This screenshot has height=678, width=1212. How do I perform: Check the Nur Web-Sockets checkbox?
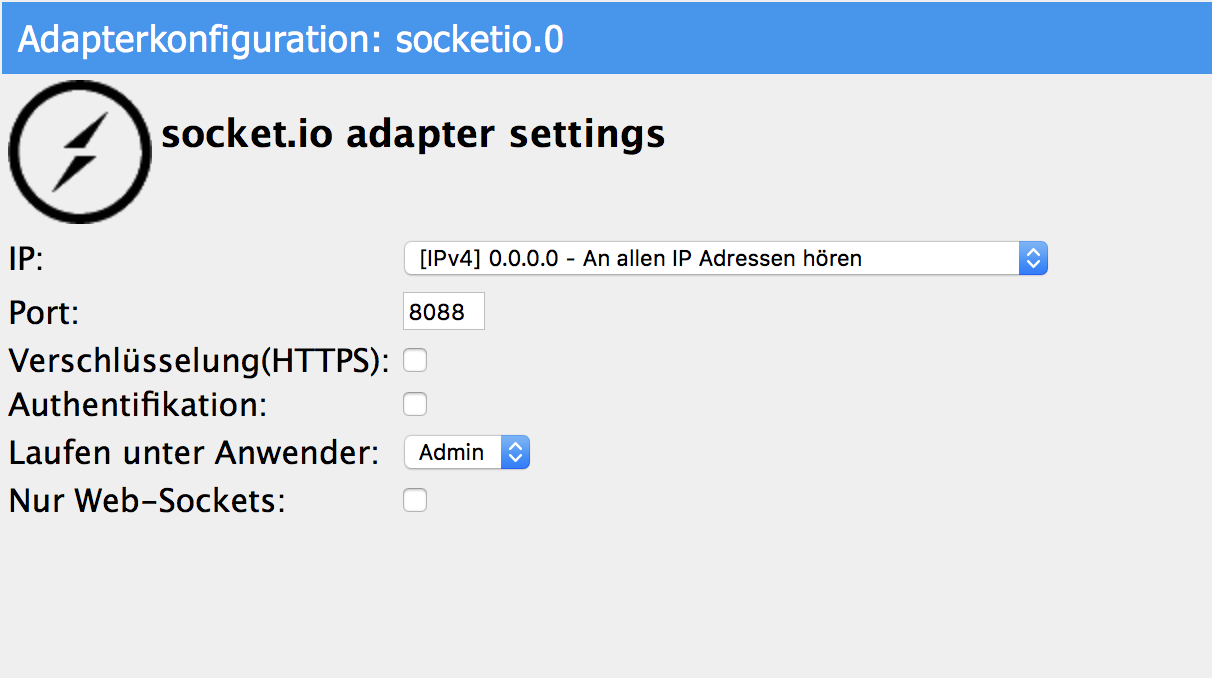point(415,500)
